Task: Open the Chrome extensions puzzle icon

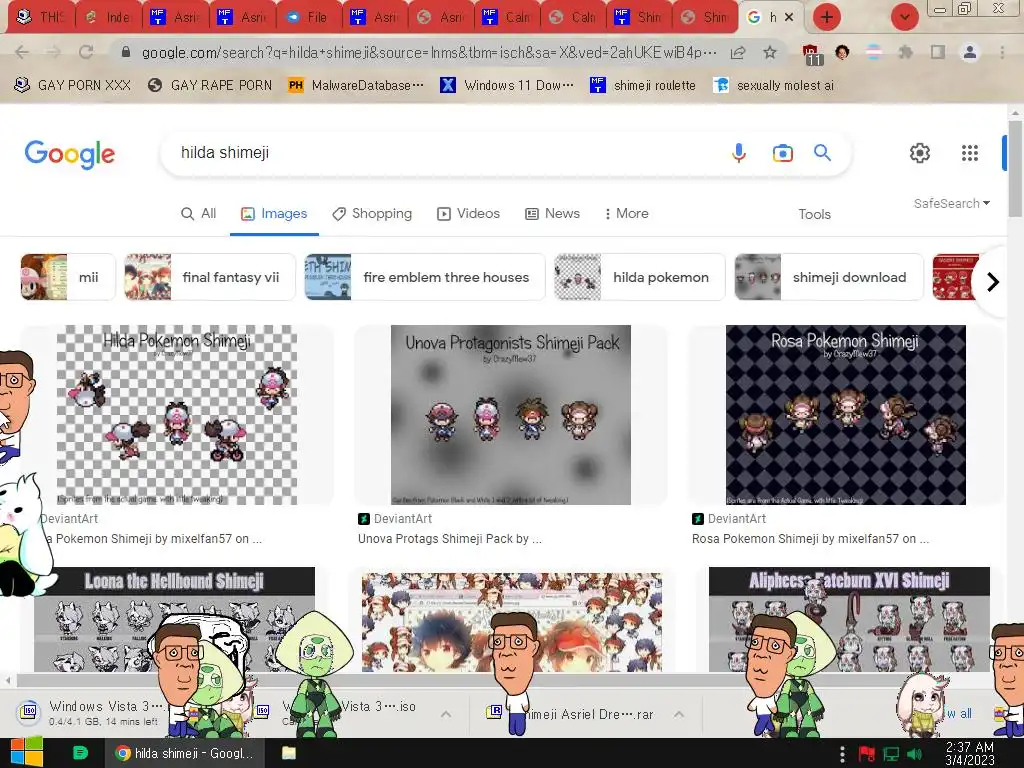Action: (905, 52)
